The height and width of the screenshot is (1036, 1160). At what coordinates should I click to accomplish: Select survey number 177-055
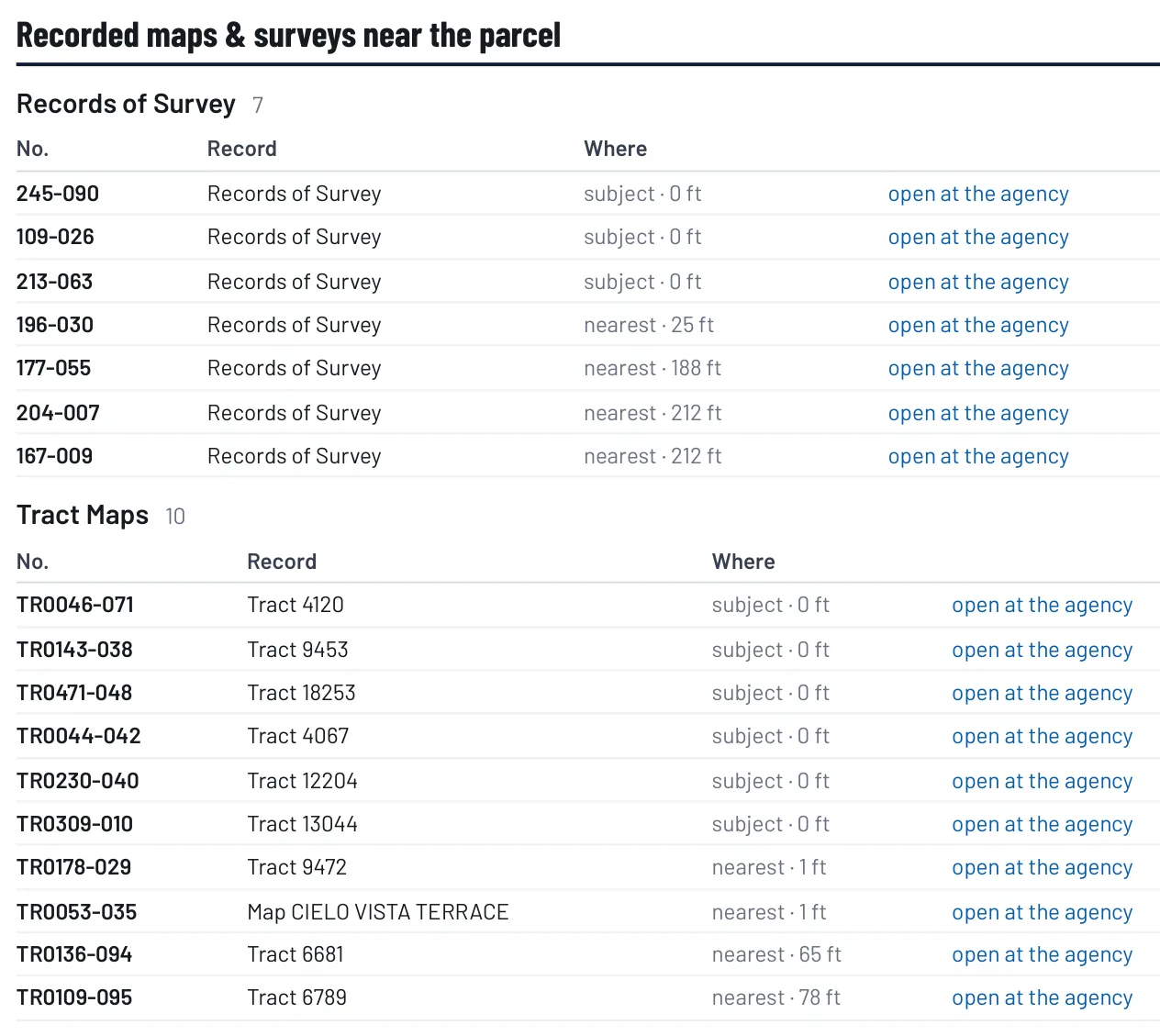coord(53,368)
